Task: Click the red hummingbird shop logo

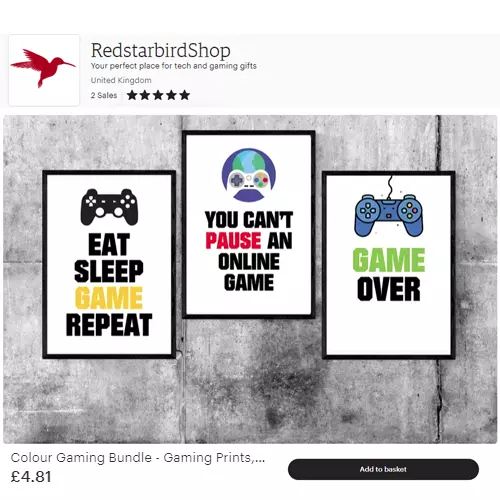Action: [44, 70]
